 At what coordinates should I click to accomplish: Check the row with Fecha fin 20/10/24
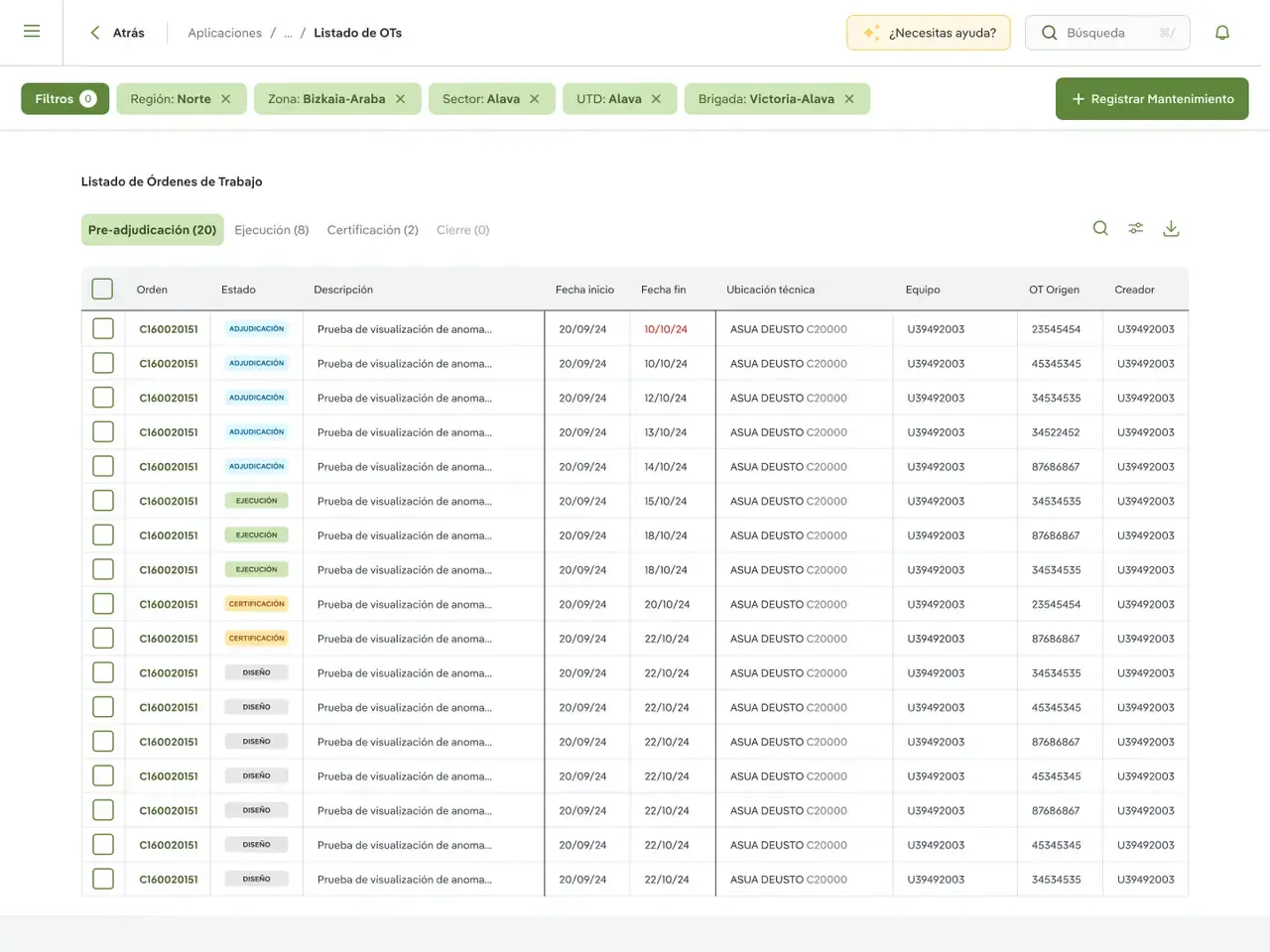[x=103, y=604]
